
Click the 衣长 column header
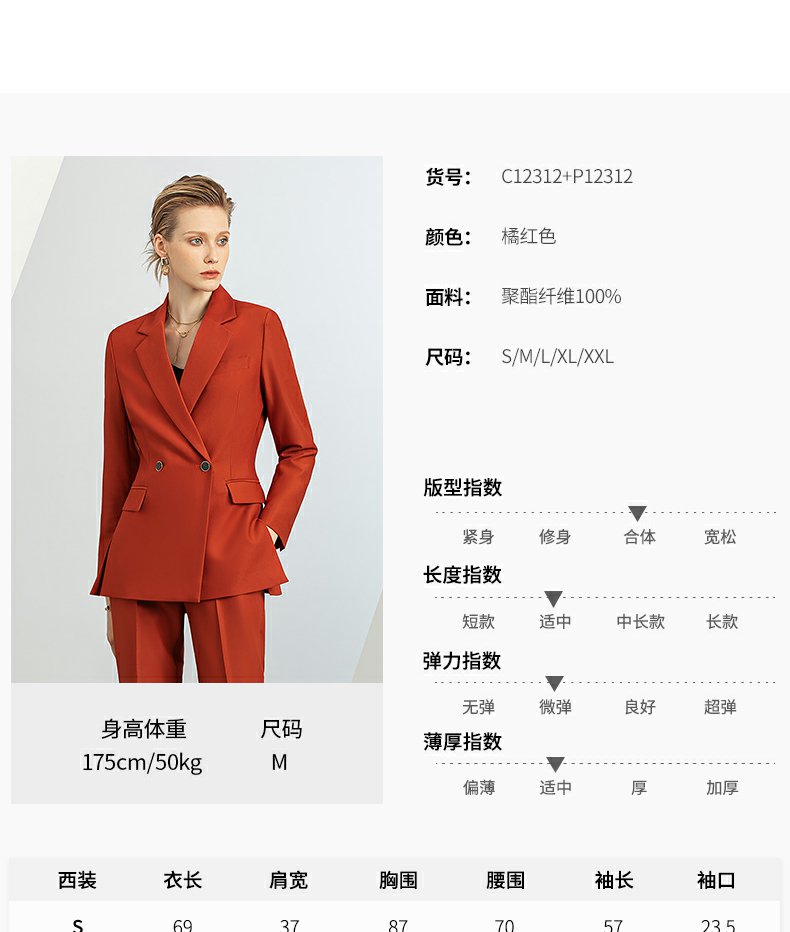182,880
